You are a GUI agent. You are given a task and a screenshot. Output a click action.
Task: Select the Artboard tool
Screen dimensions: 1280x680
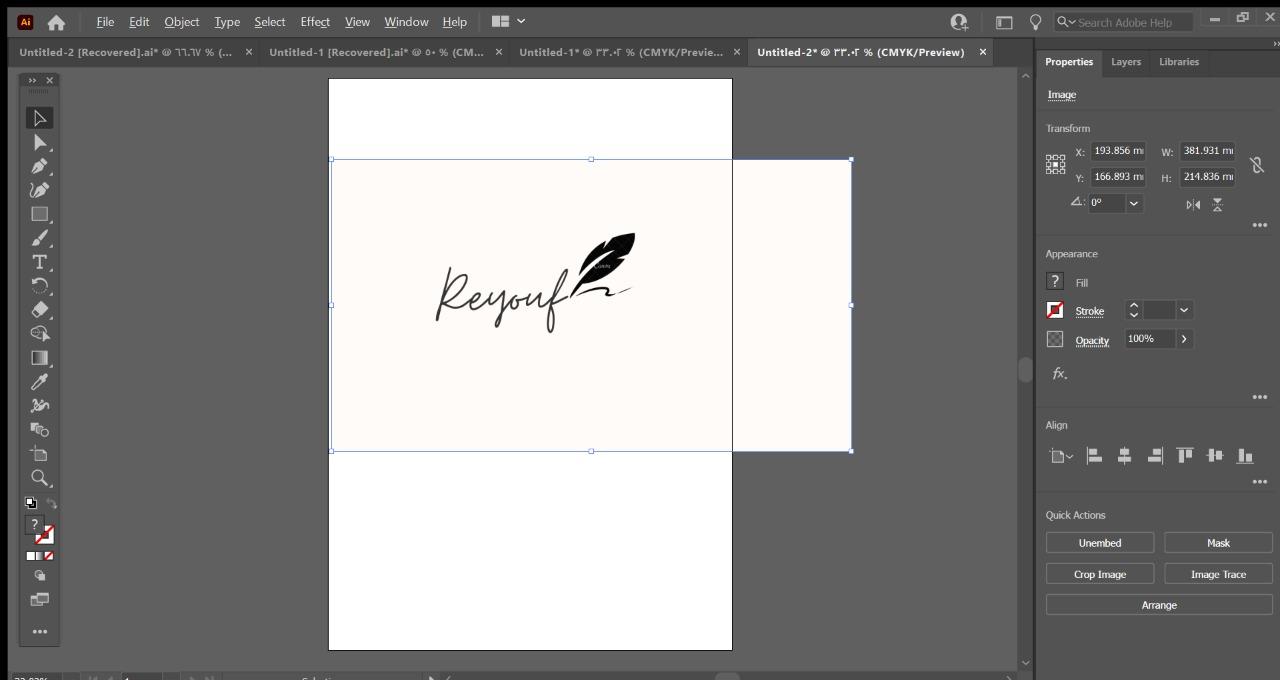[40, 454]
